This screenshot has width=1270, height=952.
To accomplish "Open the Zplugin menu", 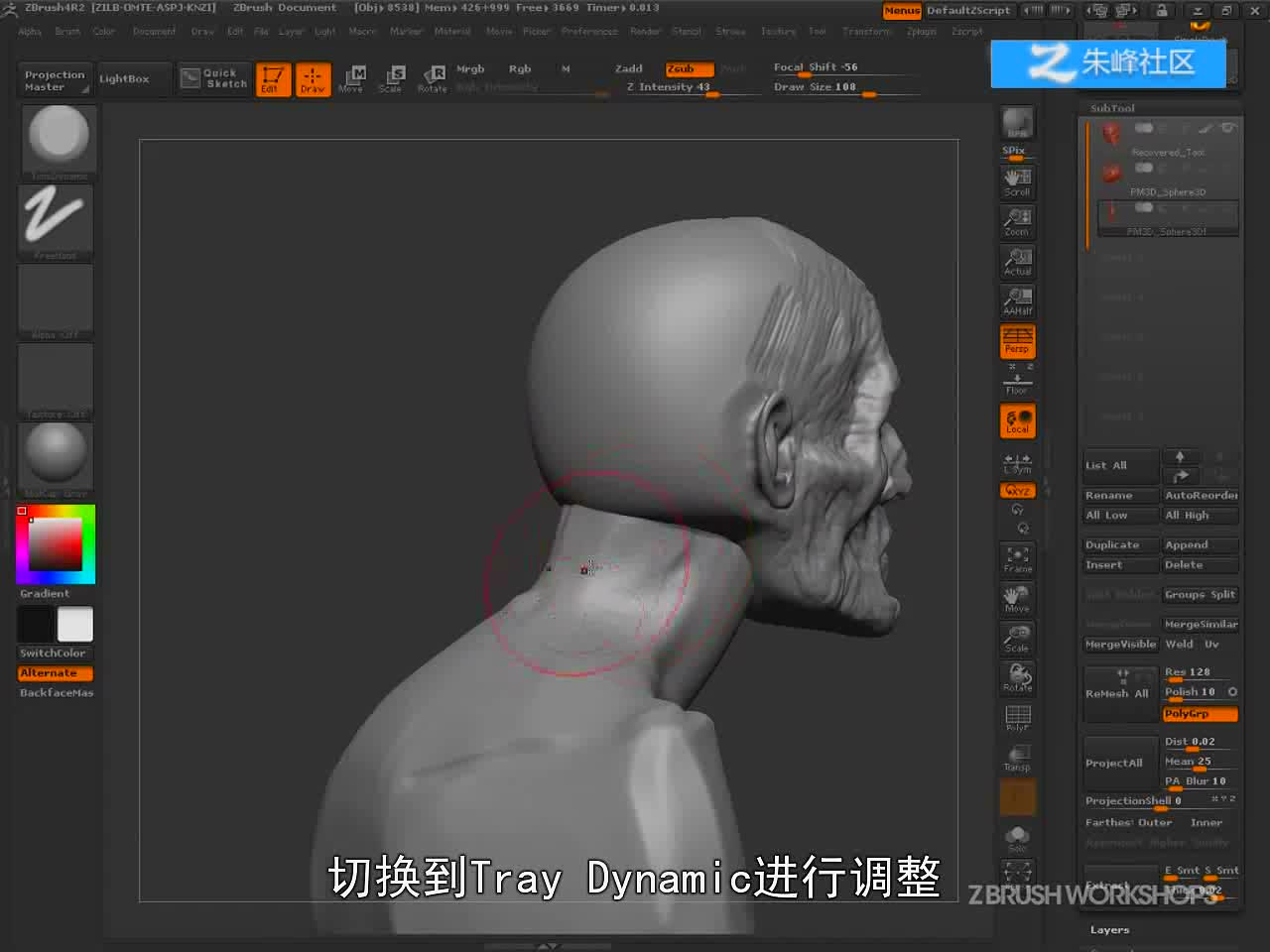I will pyautogui.click(x=922, y=32).
